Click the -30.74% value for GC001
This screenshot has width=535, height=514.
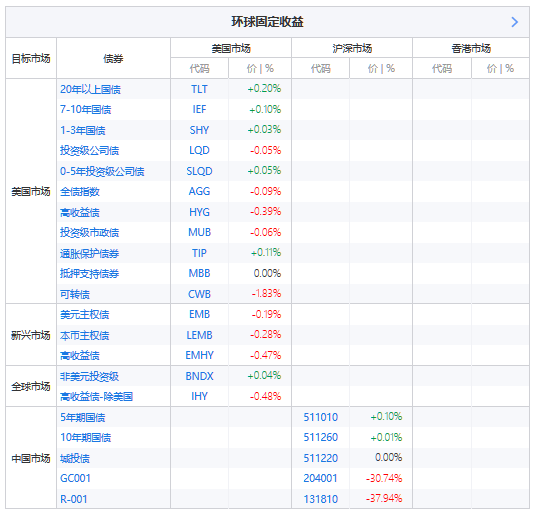[x=384, y=478]
